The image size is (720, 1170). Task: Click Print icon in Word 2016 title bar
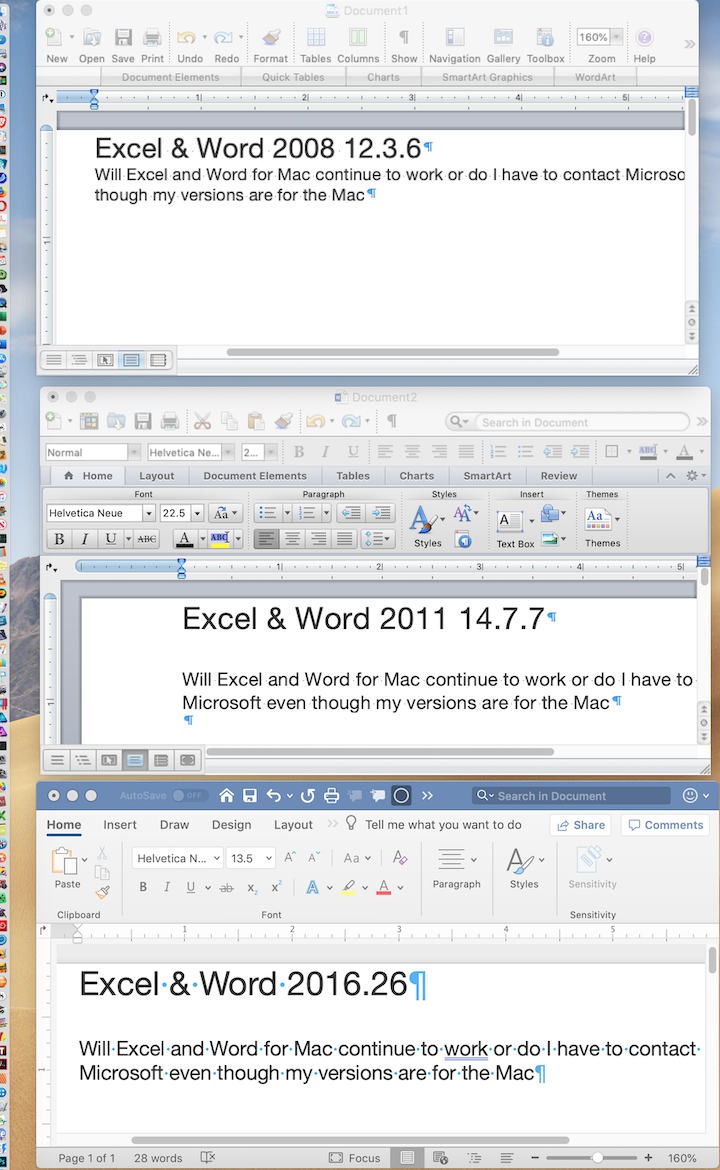(332, 795)
